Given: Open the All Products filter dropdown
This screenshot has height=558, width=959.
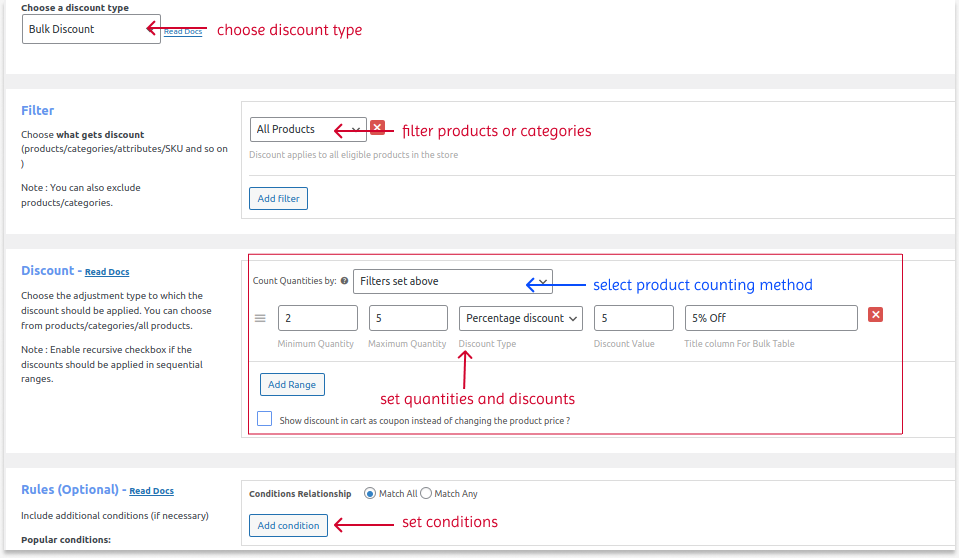Looking at the screenshot, I should (308, 129).
